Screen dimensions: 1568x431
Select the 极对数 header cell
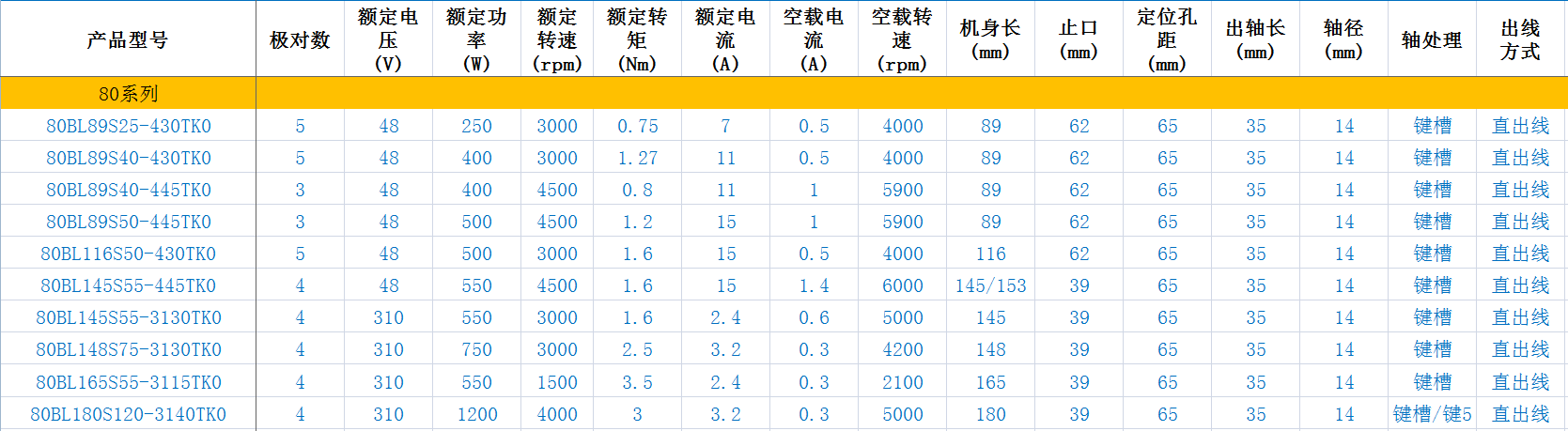click(300, 39)
